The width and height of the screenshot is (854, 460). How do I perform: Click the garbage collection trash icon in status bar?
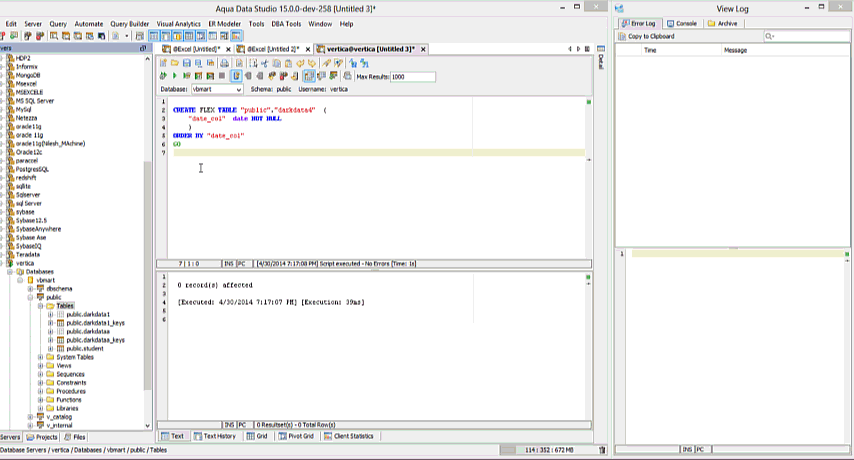click(602, 450)
